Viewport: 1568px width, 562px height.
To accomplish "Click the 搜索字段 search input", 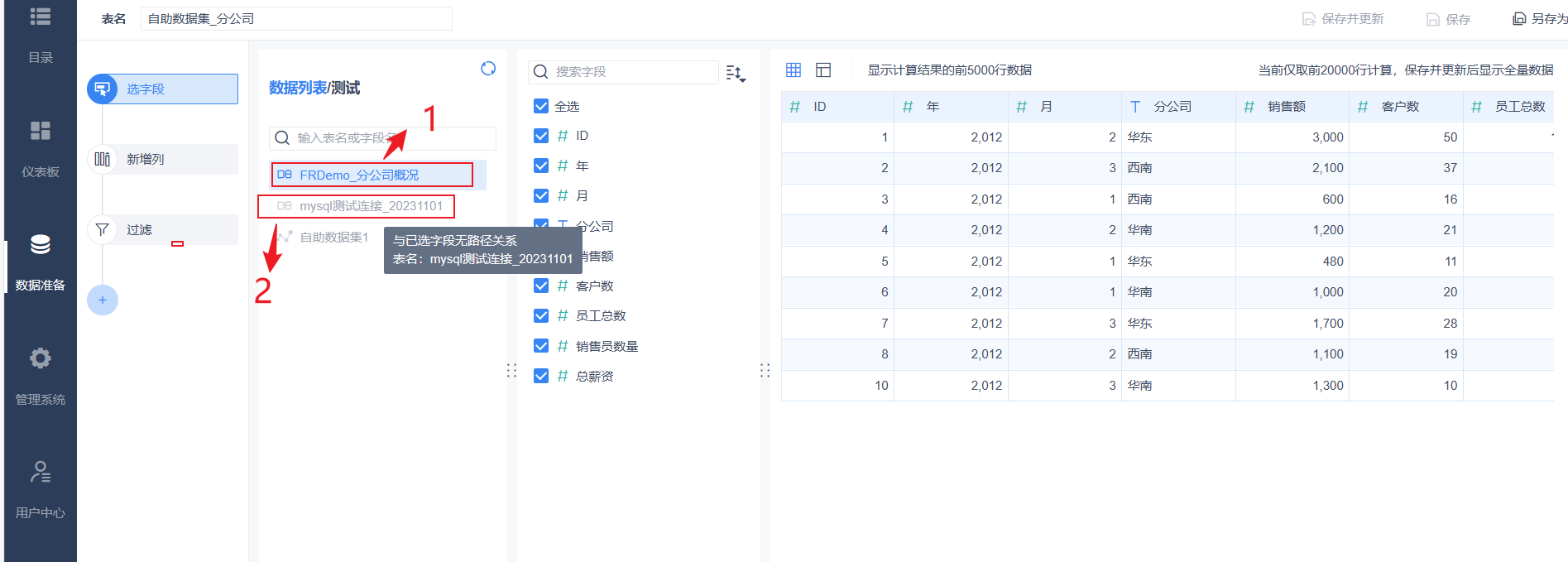I will [x=633, y=72].
